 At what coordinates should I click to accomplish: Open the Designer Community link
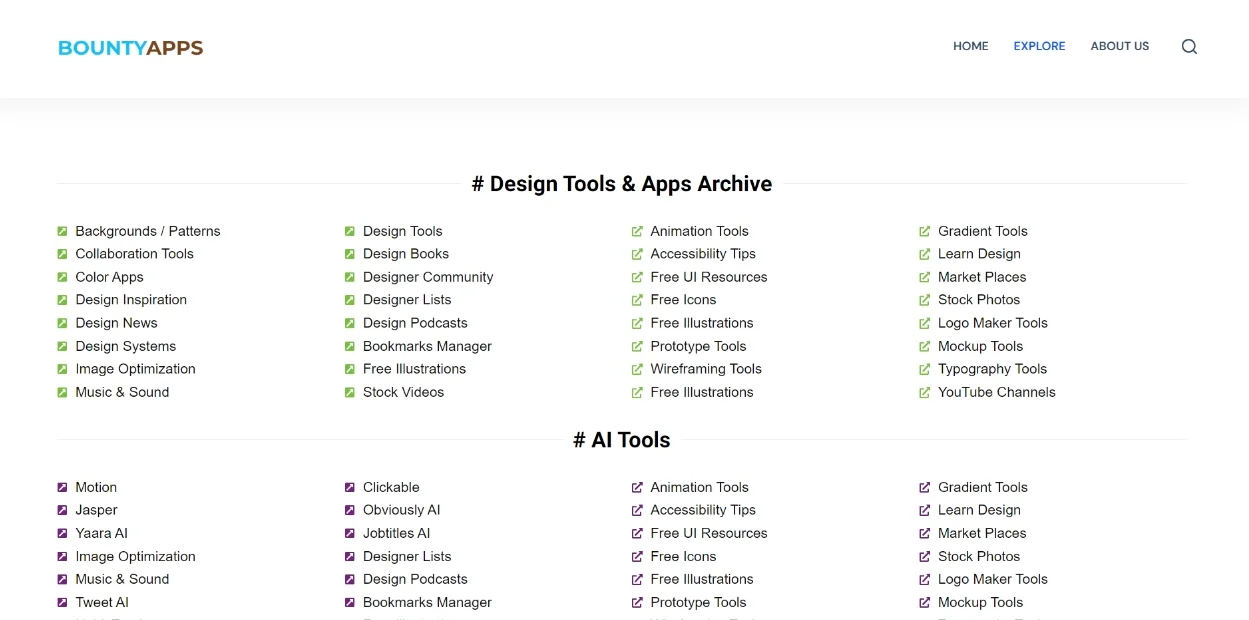tap(428, 277)
